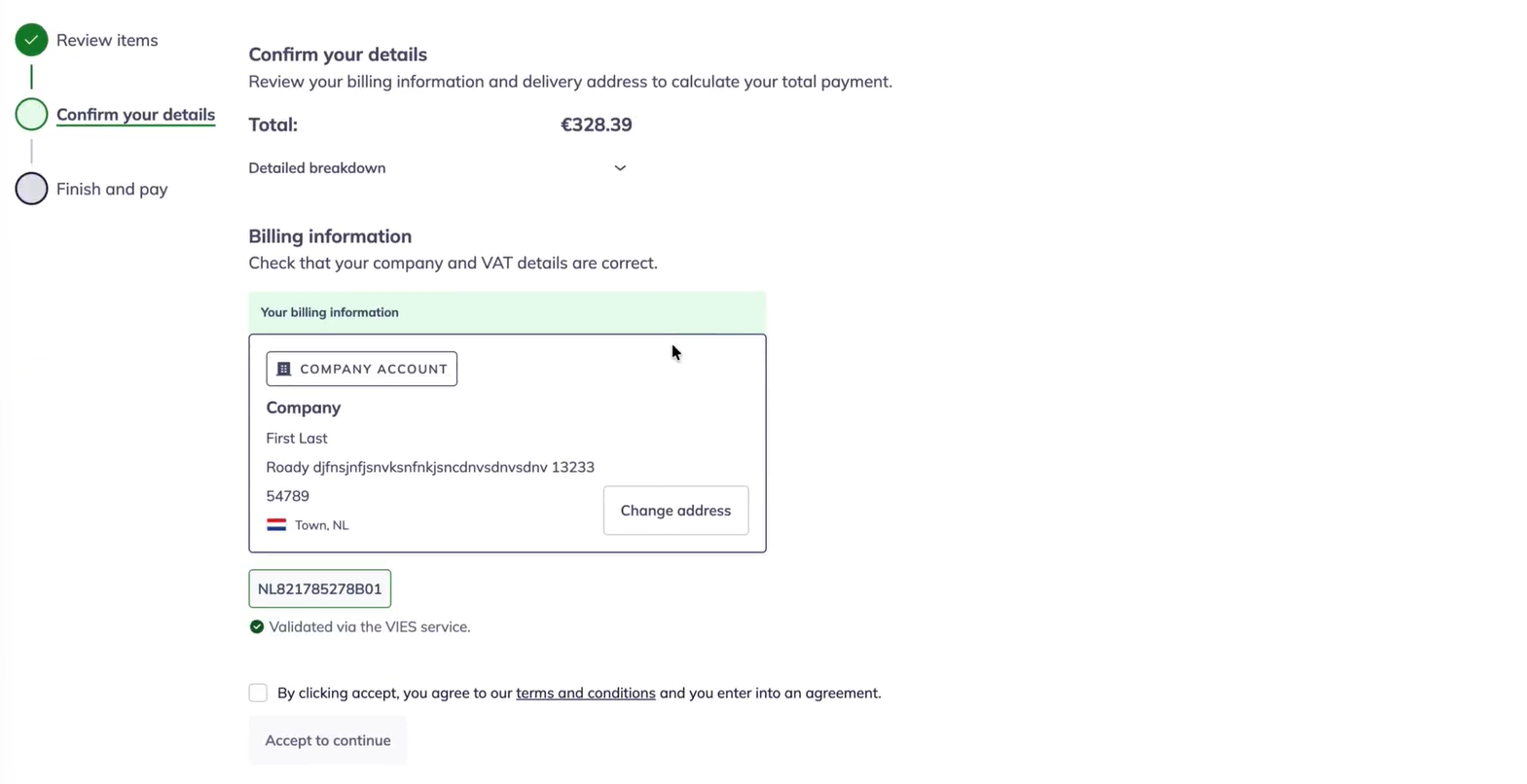Click the VAT number field NL821785278B01
Viewport: 1527px width, 784px height.
pyautogui.click(x=320, y=589)
